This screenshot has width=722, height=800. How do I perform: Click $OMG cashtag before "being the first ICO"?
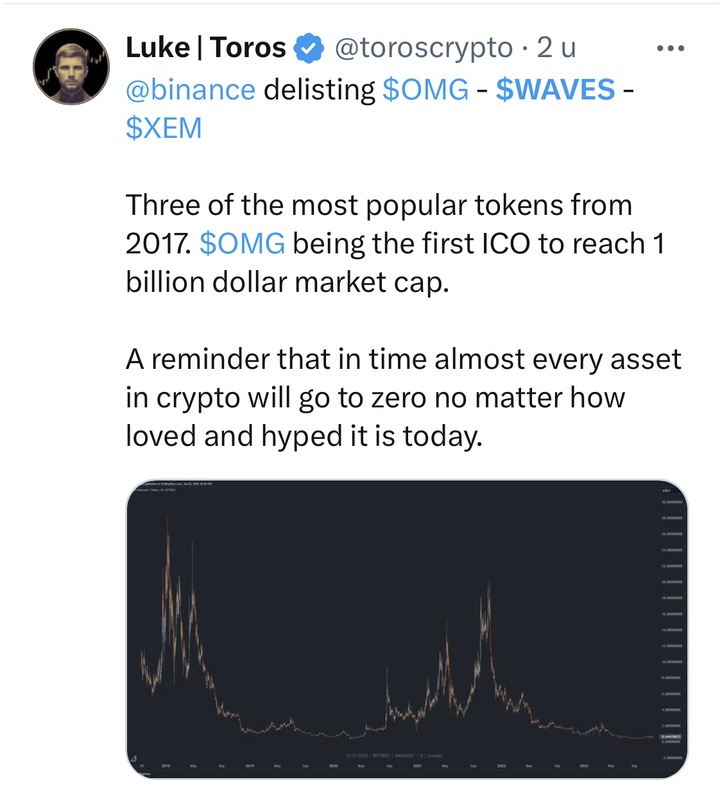tap(243, 242)
